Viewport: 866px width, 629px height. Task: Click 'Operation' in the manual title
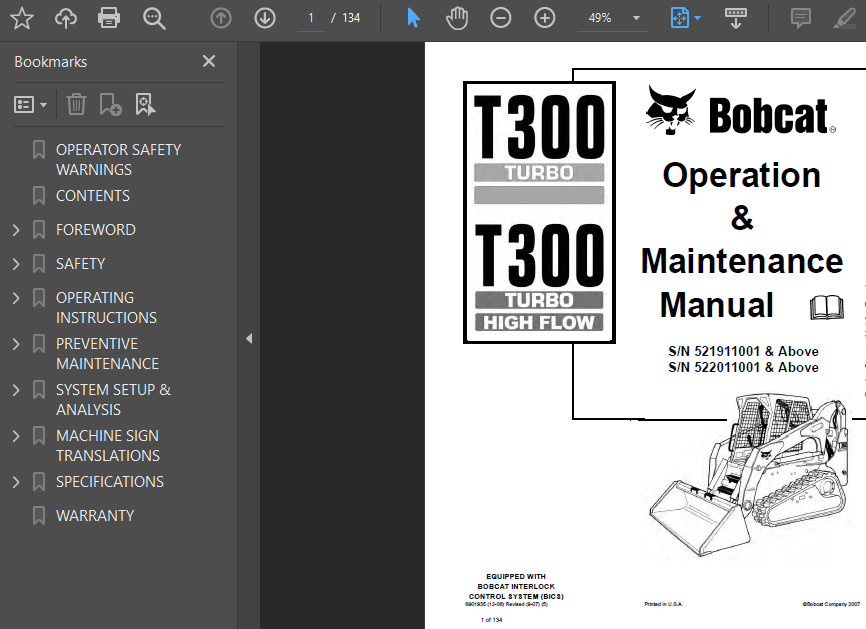pyautogui.click(x=741, y=176)
